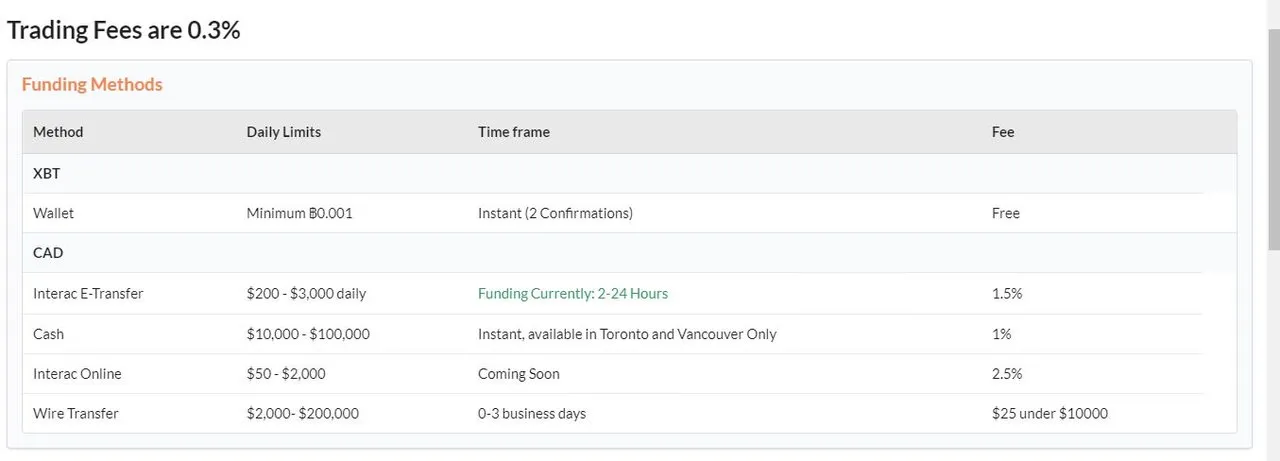
Task: Click the Funding Methods heading
Action: click(92, 85)
